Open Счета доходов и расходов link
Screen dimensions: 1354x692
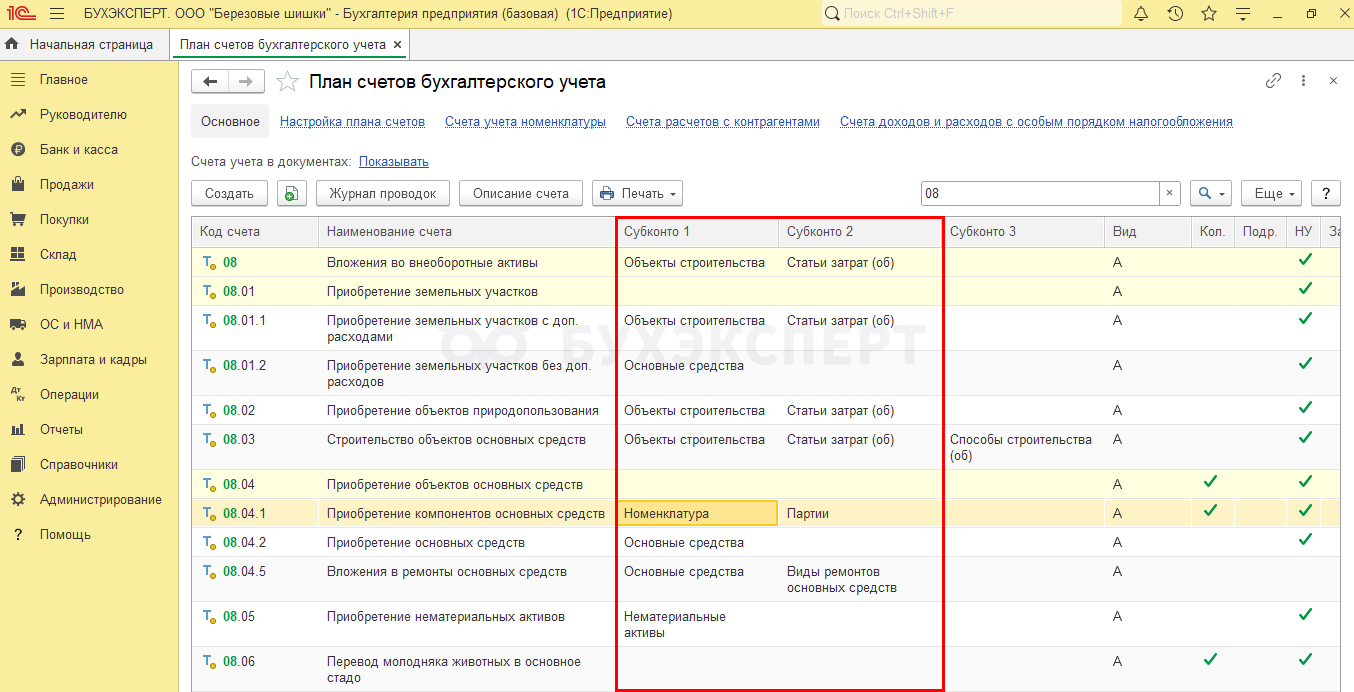[1036, 122]
